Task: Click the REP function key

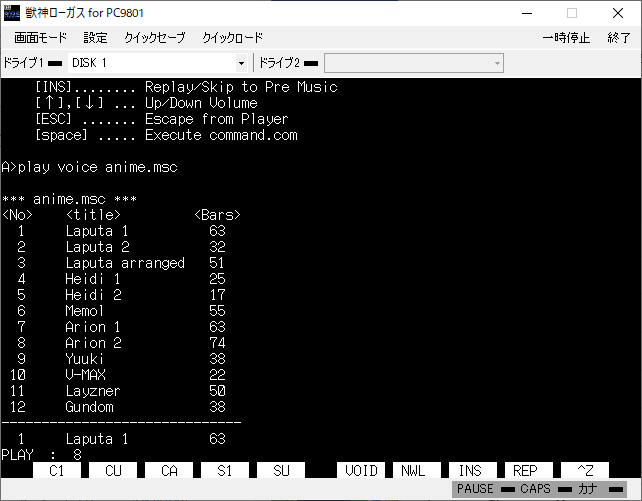Action: point(529,470)
